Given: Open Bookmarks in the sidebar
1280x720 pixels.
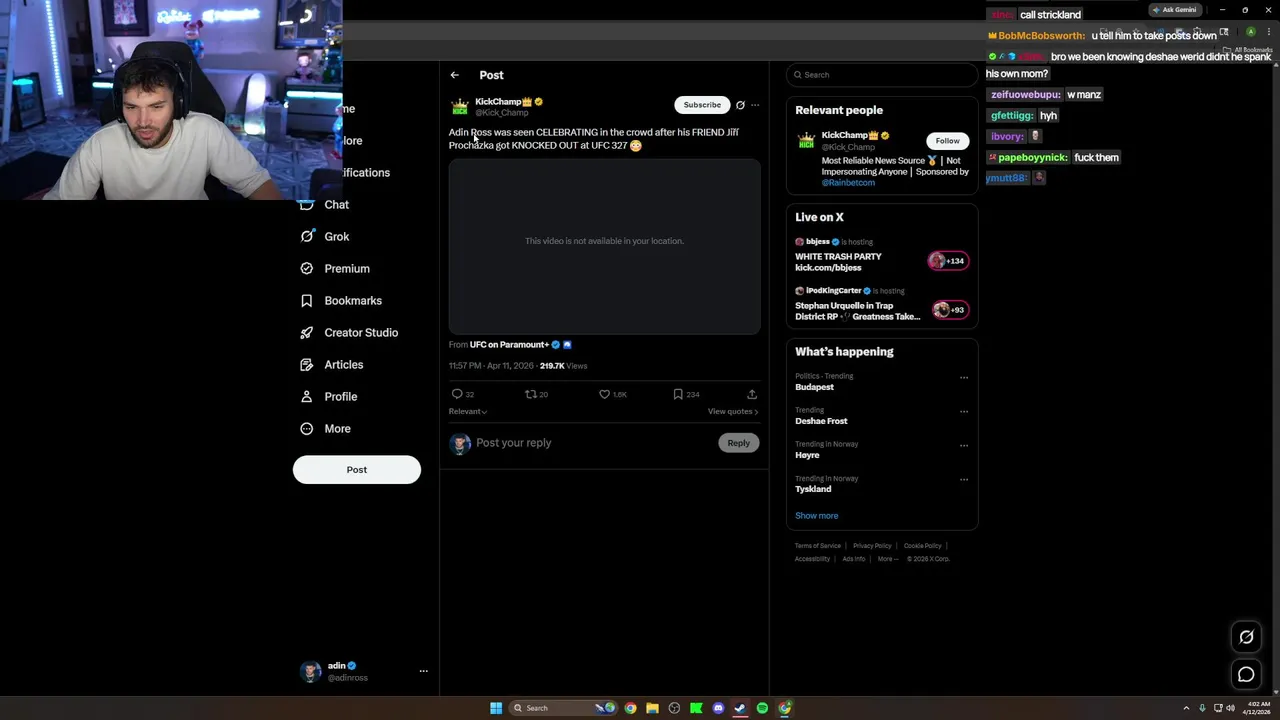Looking at the screenshot, I should coord(353,300).
